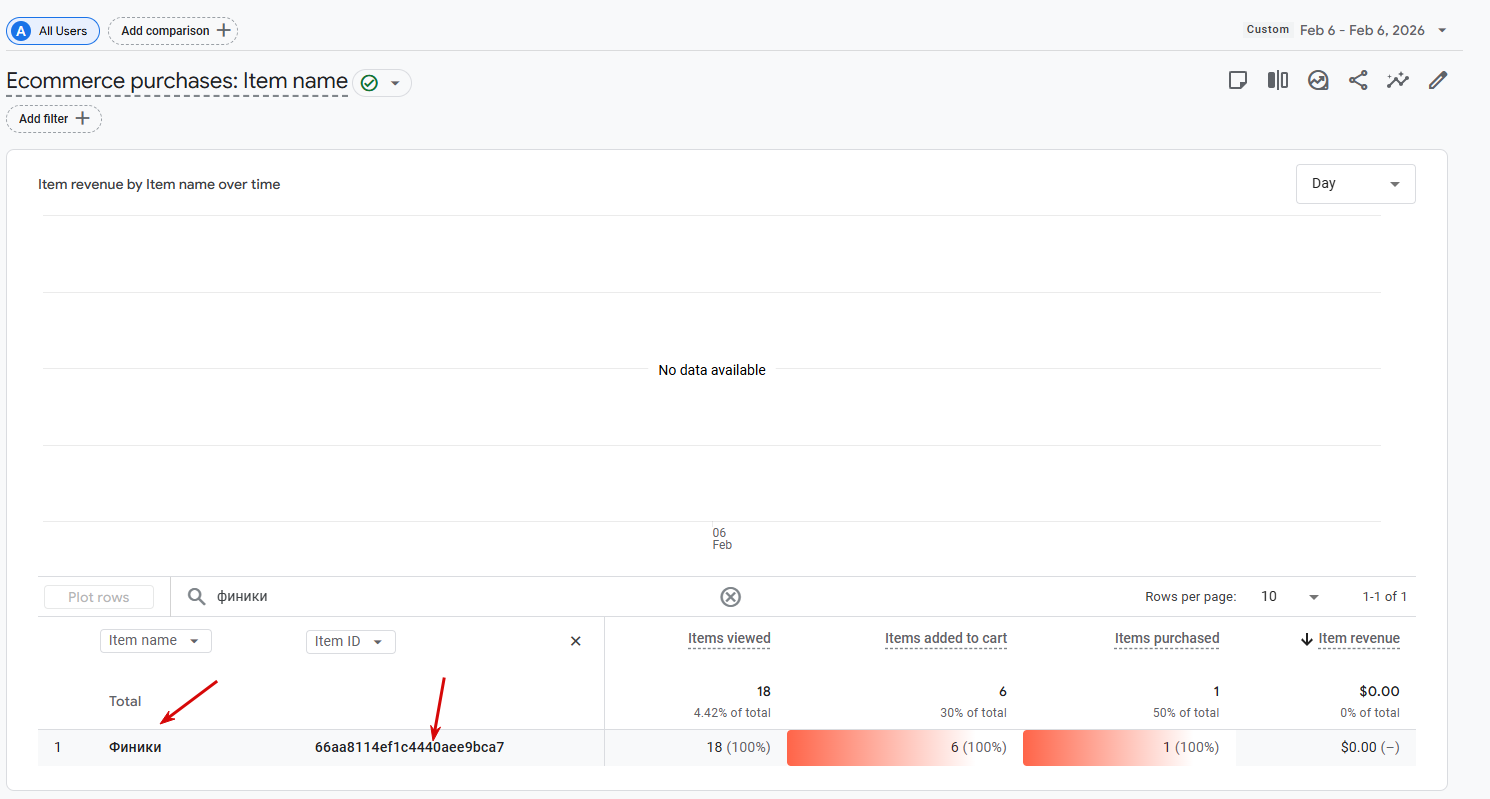Open the report status dropdown arrow
The width and height of the screenshot is (1490, 799).
point(395,83)
